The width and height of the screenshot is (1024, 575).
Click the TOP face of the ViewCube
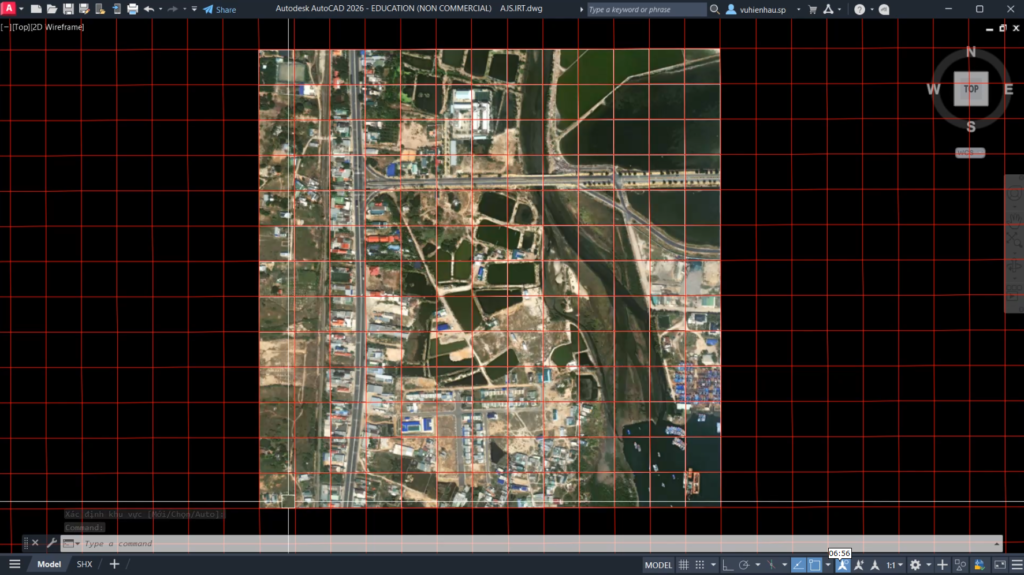(970, 89)
